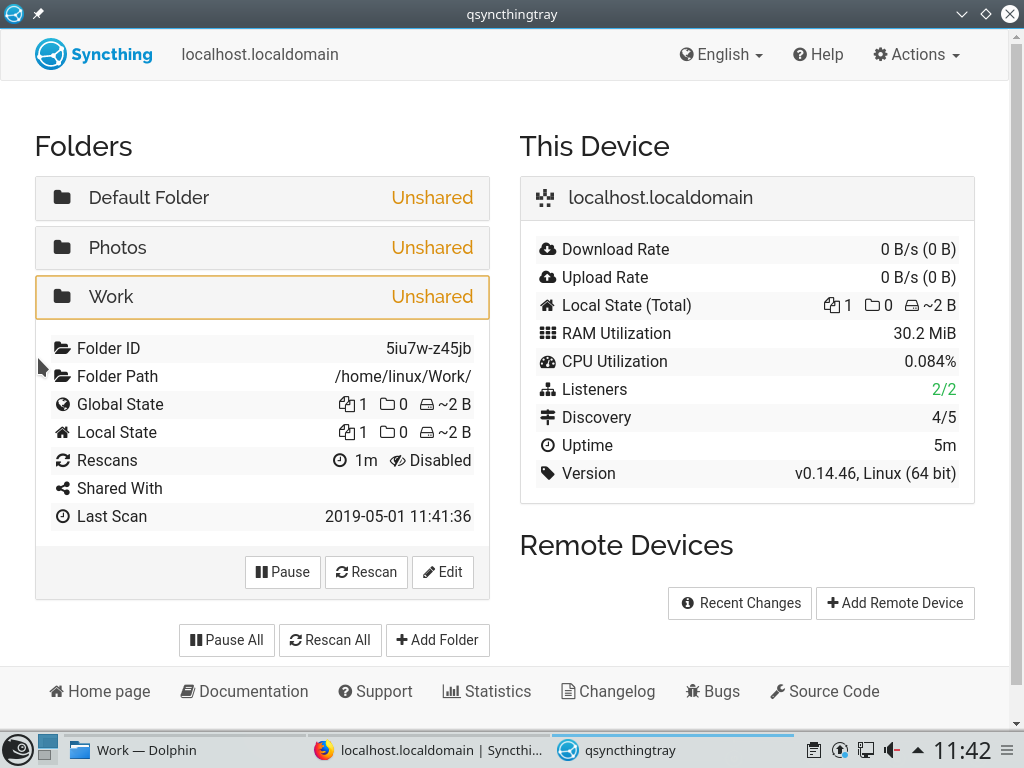Screen dimensions: 1024x768
Task: Open the English language dropdown
Action: point(721,55)
